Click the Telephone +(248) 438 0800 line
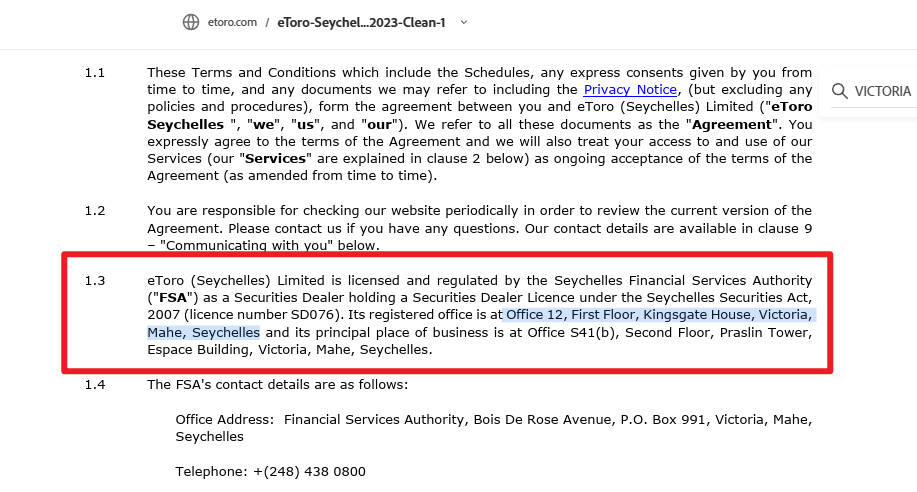The width and height of the screenshot is (917, 492). [x=270, y=472]
